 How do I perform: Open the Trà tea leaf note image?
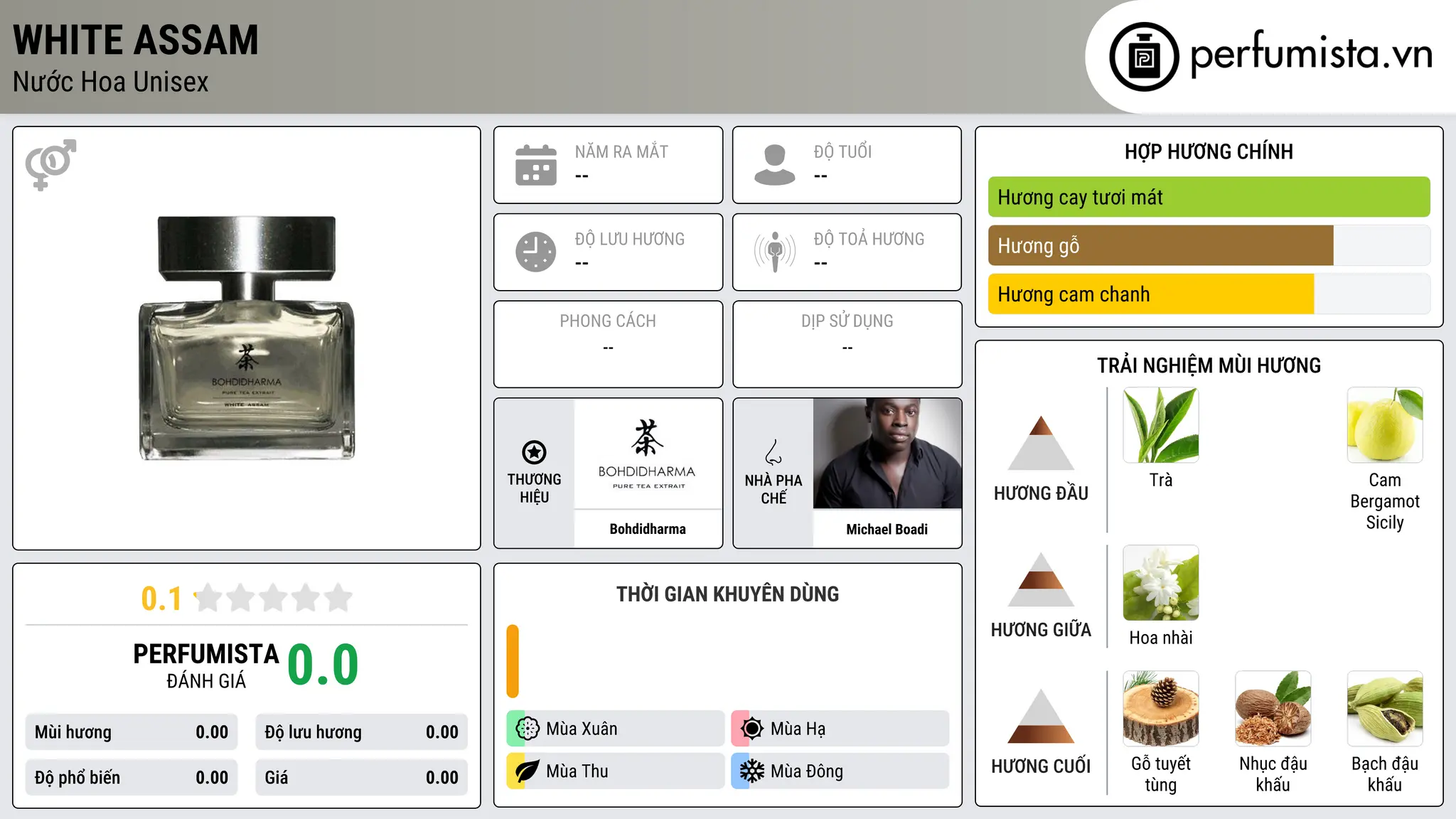pos(1161,425)
